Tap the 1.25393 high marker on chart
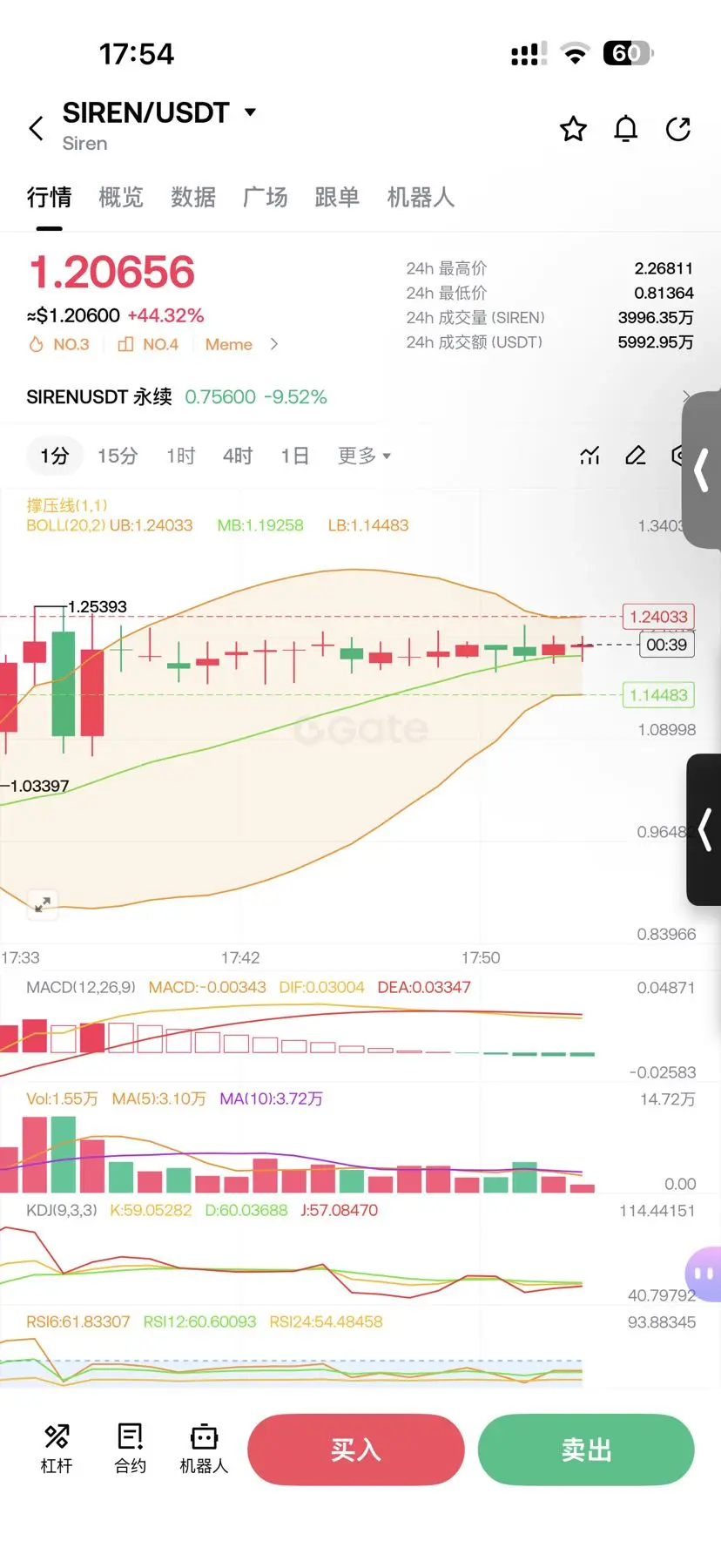 (98, 606)
